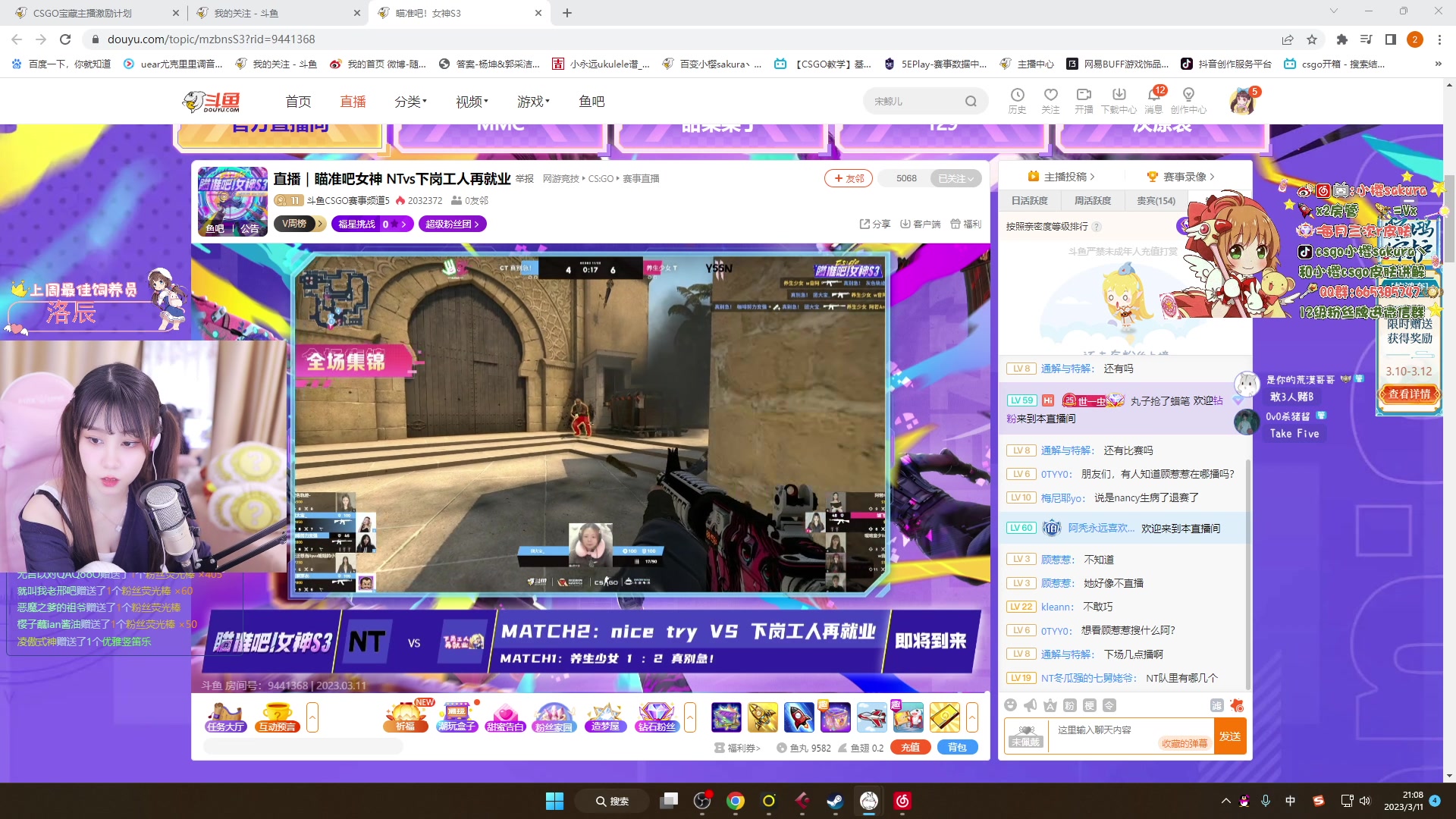Open the 历史 history icon in Douyu header
Screen dimensions: 1456x819
[1017, 100]
